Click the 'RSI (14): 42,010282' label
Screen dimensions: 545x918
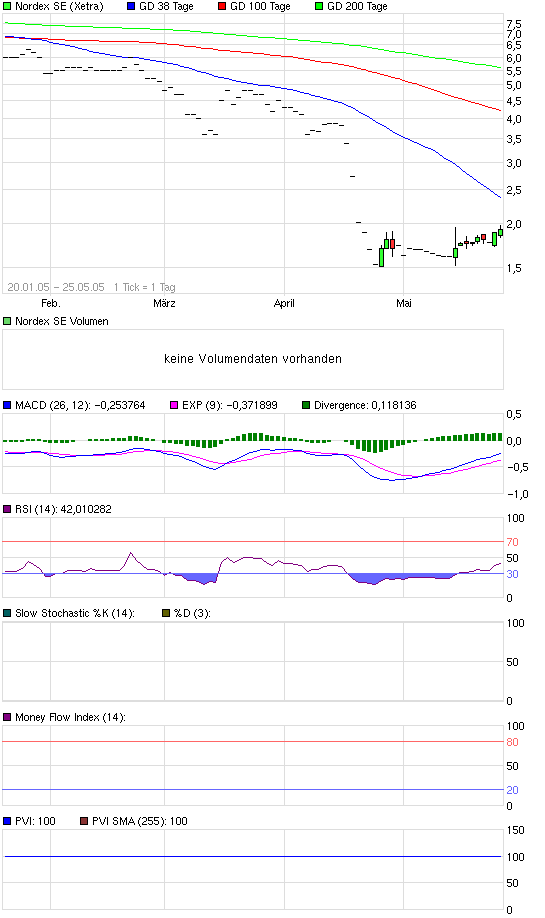(63, 509)
